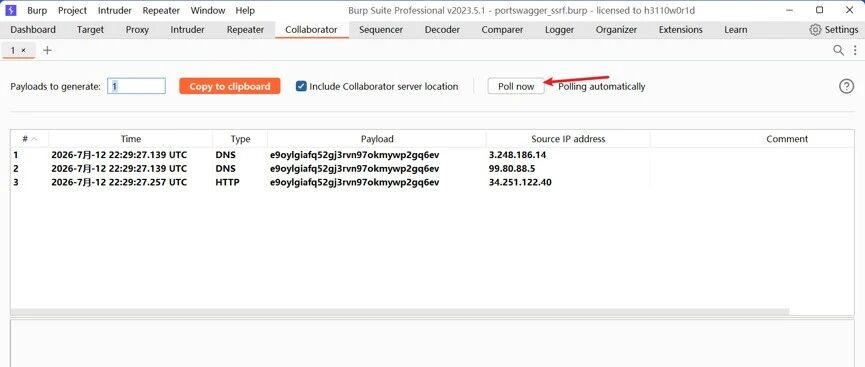Sort by Source IP address header
This screenshot has width=865, height=367.
pos(568,139)
